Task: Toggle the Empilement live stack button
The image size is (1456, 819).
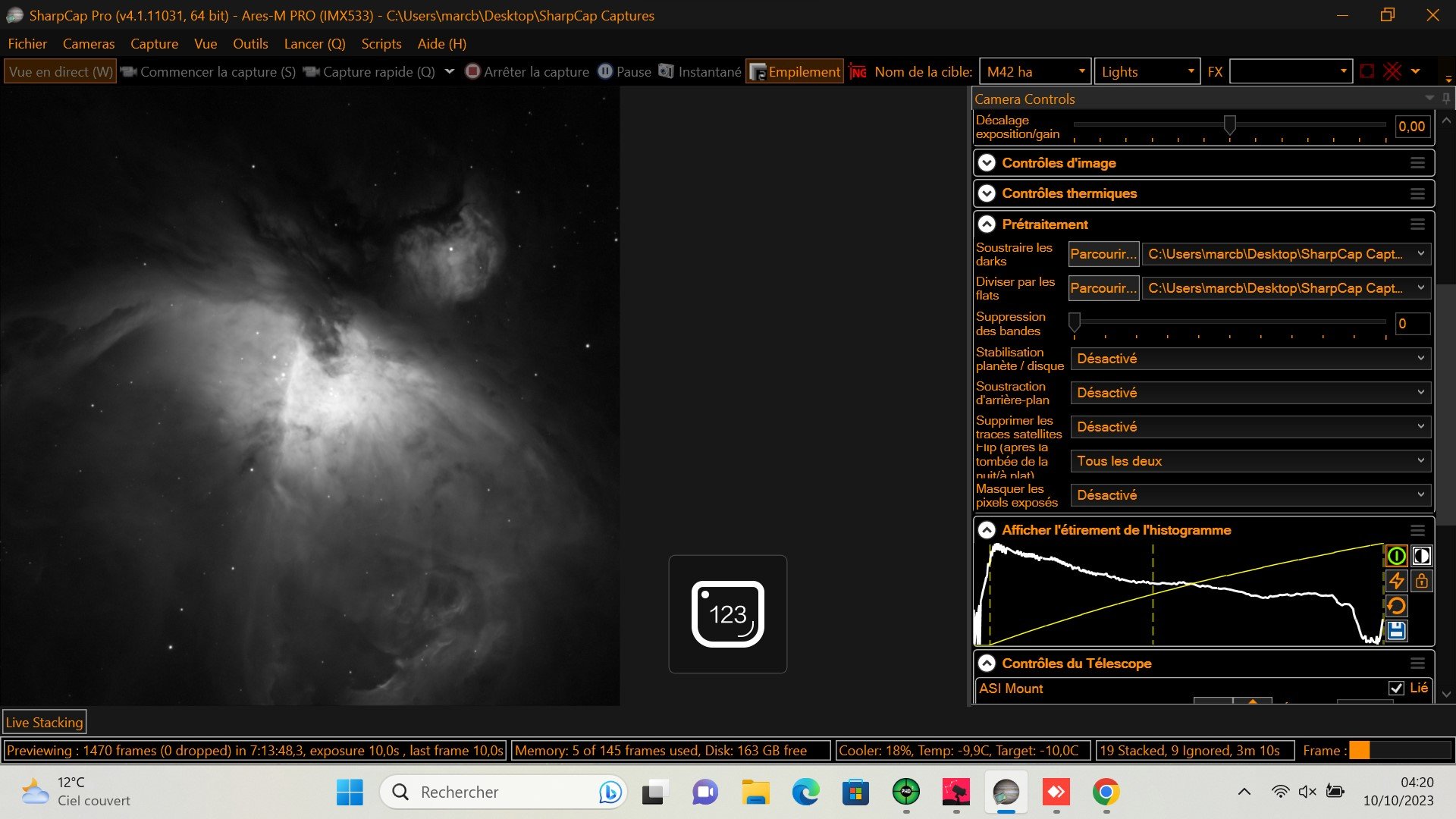Action: click(795, 71)
